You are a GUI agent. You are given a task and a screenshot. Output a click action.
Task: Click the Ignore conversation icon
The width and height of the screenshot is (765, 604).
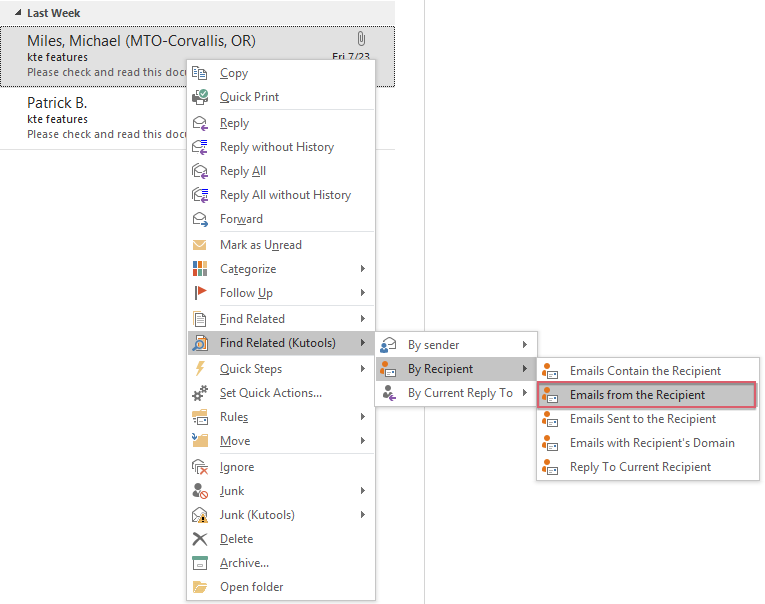click(x=200, y=467)
